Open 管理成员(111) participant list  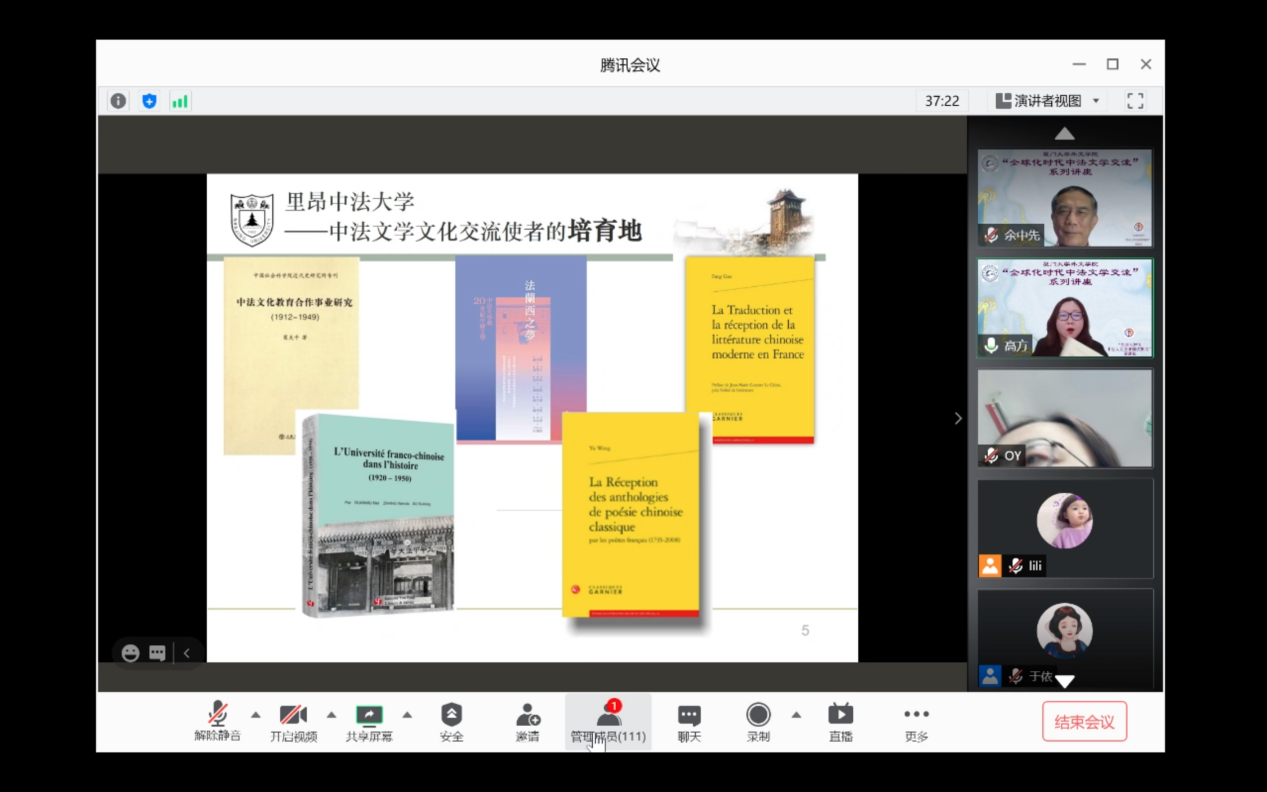(x=608, y=722)
